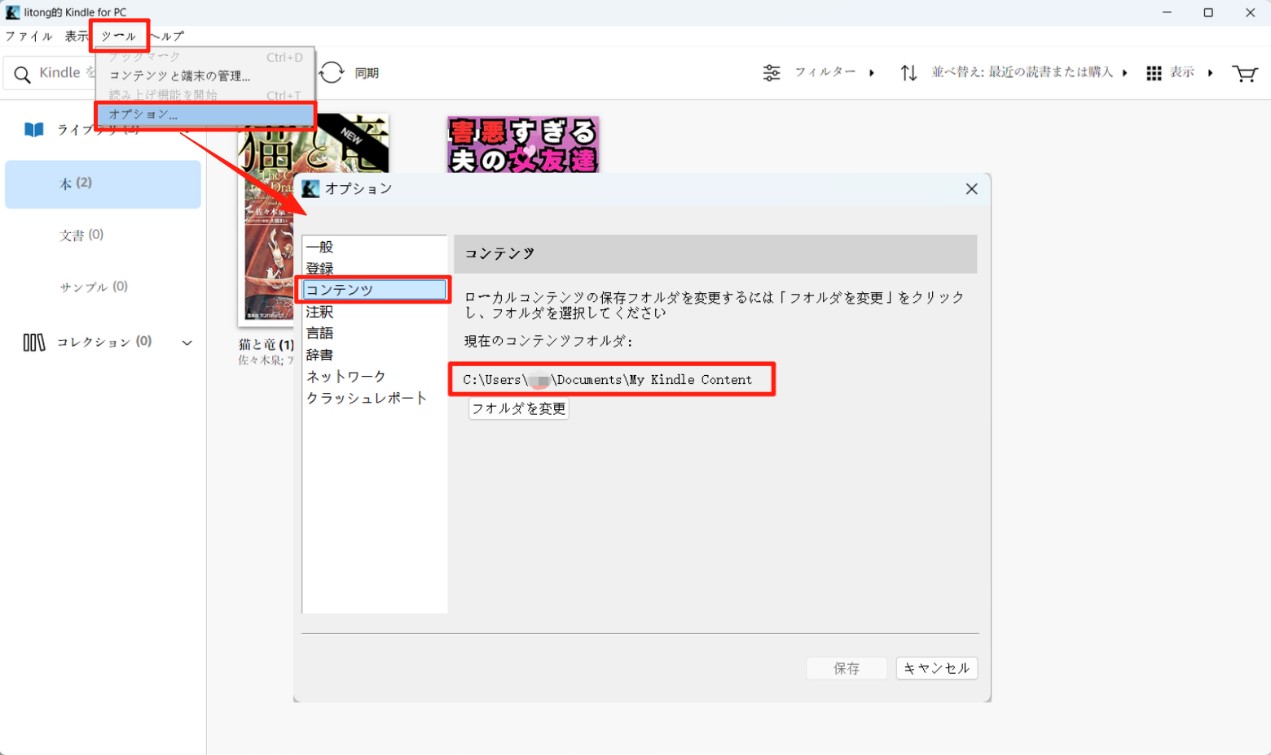Click the Kindle app icon in title bar
This screenshot has height=755, width=1271.
click(12, 12)
